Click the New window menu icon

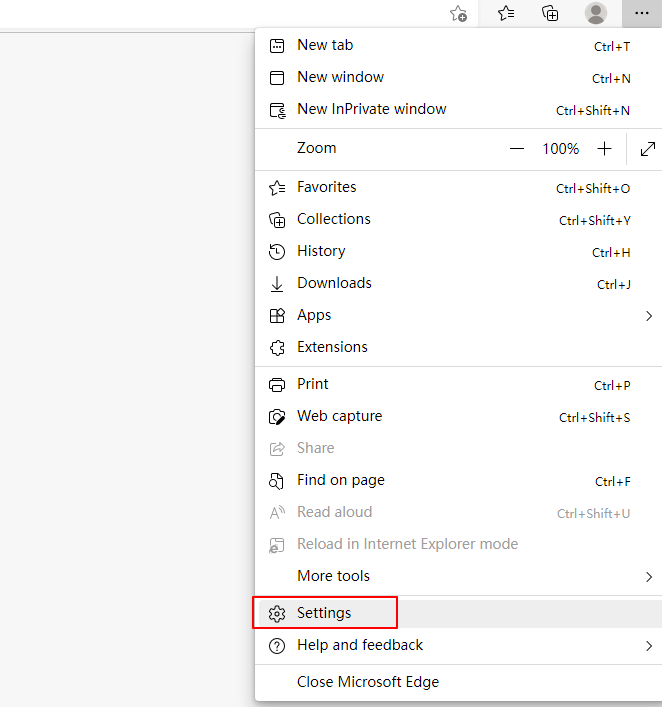[277, 78]
